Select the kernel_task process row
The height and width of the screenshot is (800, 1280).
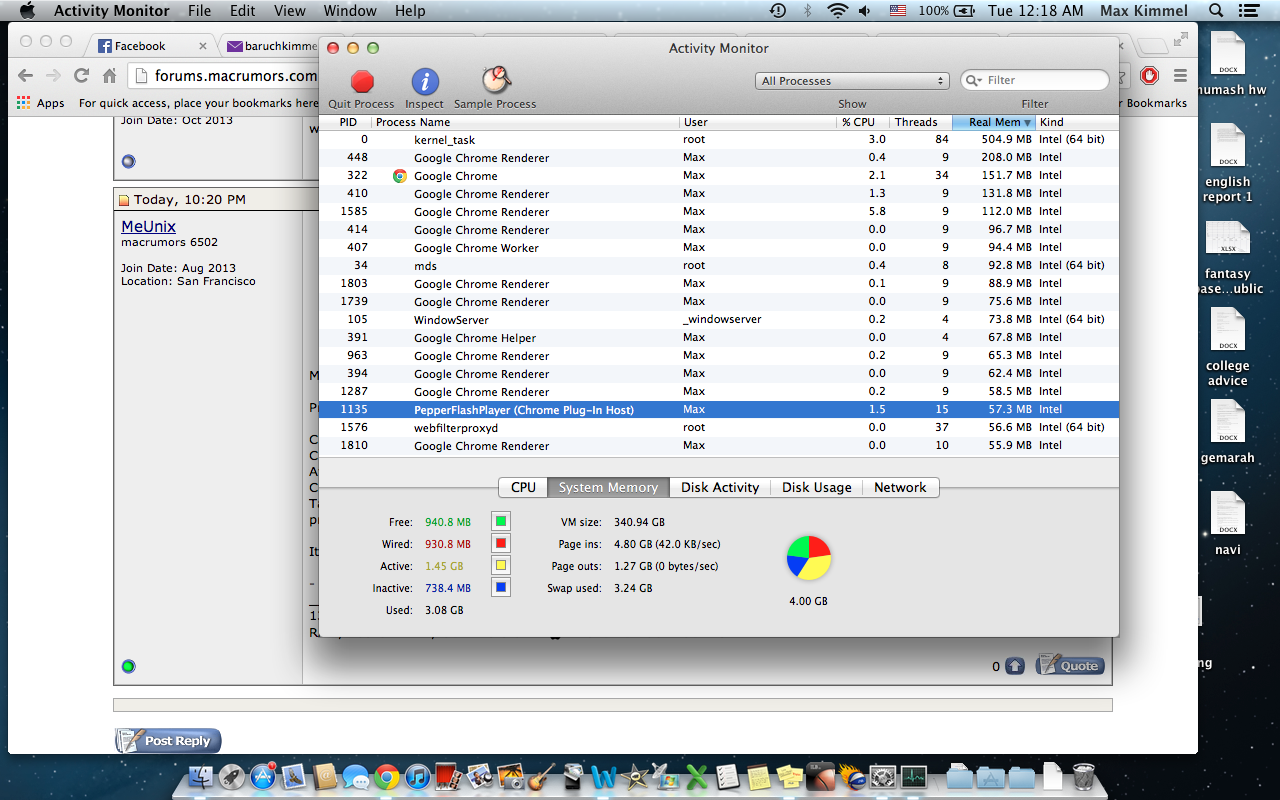[719, 139]
